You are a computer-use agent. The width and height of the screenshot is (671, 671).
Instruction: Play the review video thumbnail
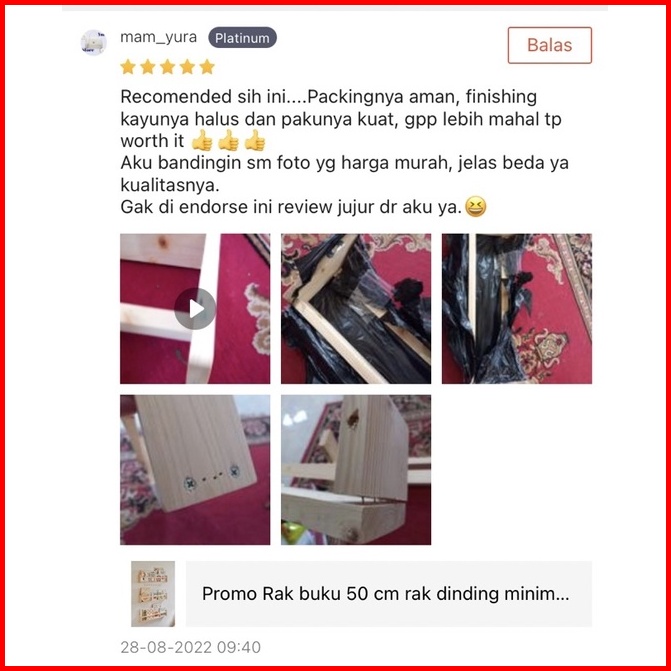coord(195,309)
